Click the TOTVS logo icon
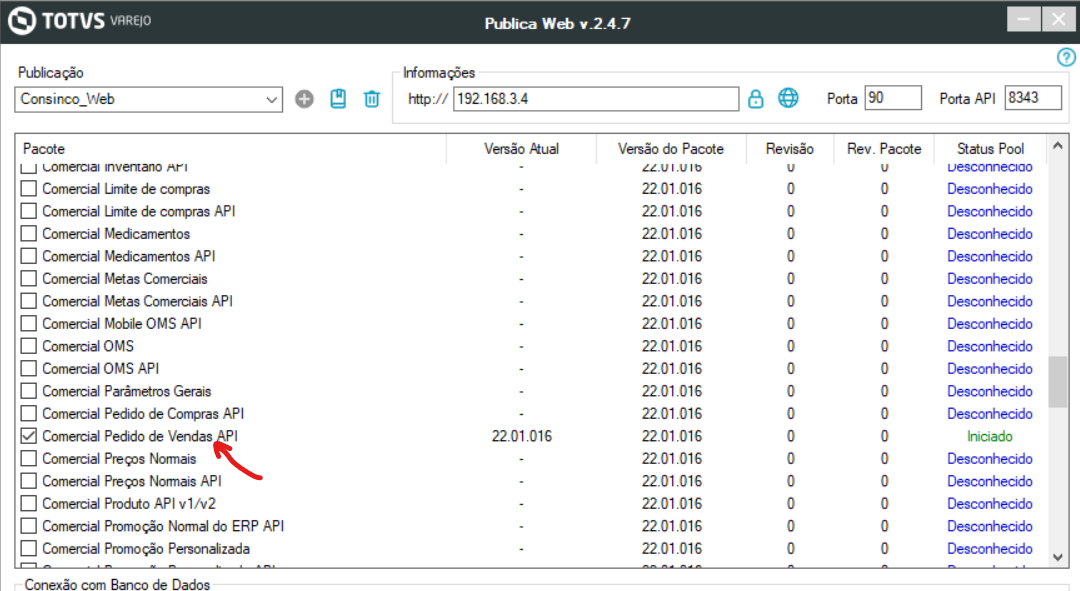The height and width of the screenshot is (591, 1080). (x=22, y=21)
